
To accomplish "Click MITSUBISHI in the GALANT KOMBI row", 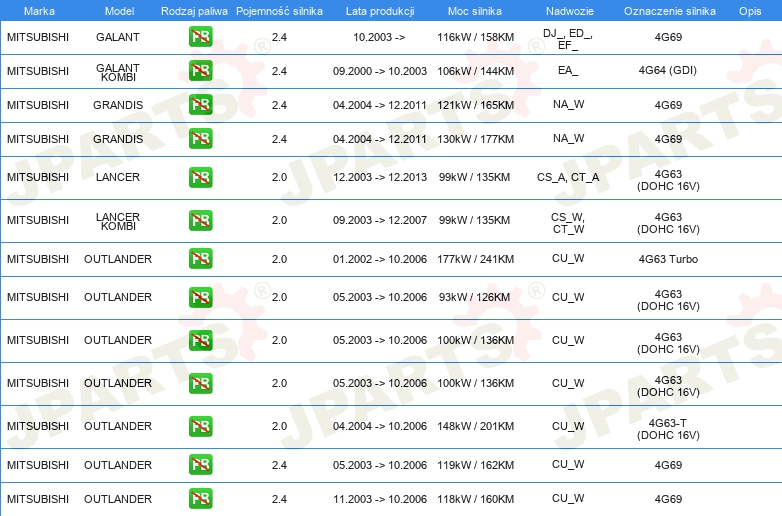I will (x=38, y=71).
